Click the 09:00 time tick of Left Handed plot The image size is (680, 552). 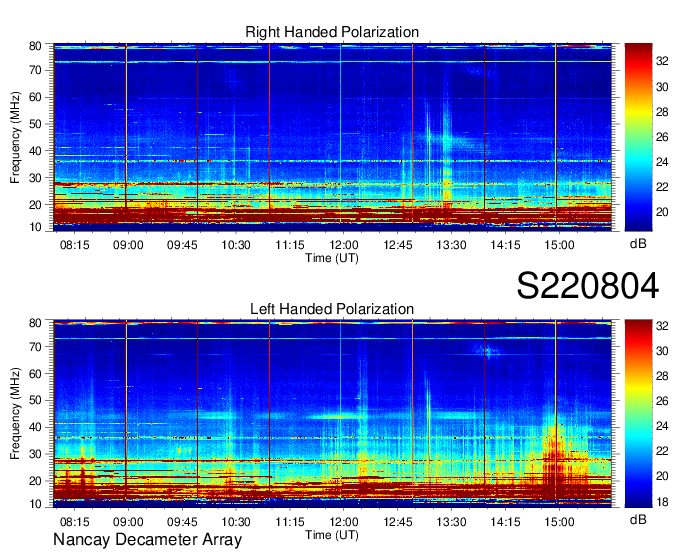128,521
